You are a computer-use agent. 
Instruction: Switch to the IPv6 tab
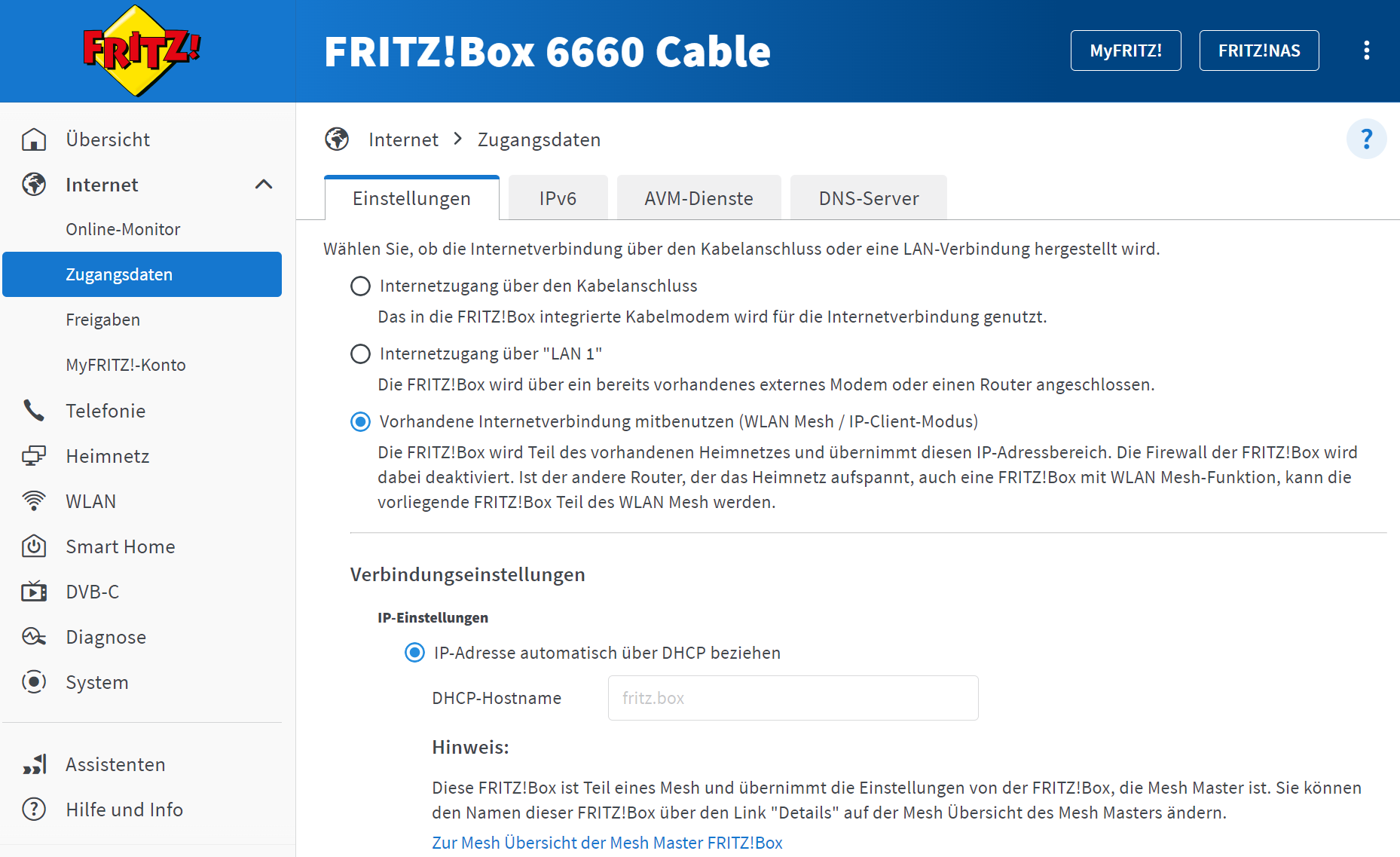[558, 198]
